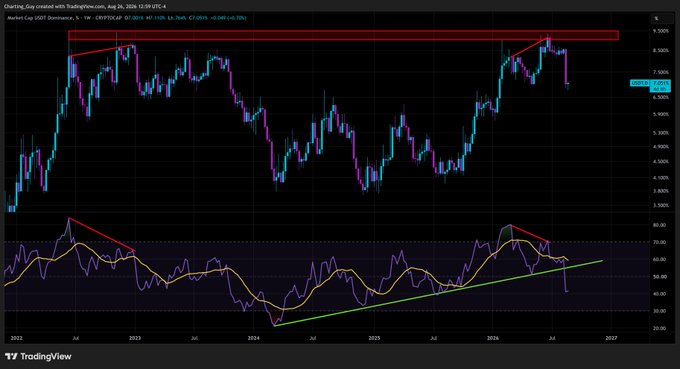Image resolution: width=680 pixels, height=369 pixels.
Task: Click the 3.800% price axis label
Action: 661,191
